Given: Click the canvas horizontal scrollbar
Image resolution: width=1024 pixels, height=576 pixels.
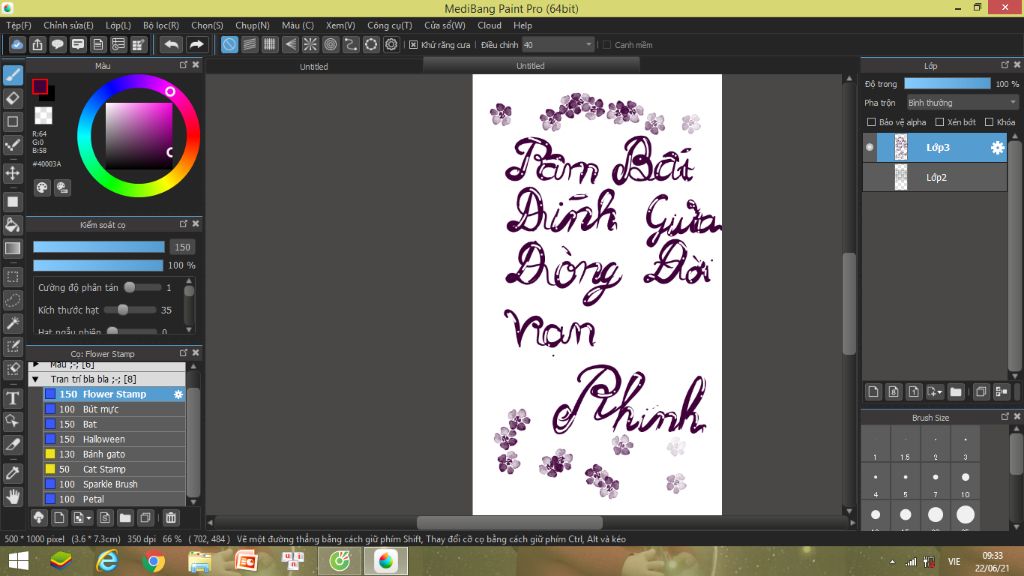Looking at the screenshot, I should click(509, 522).
